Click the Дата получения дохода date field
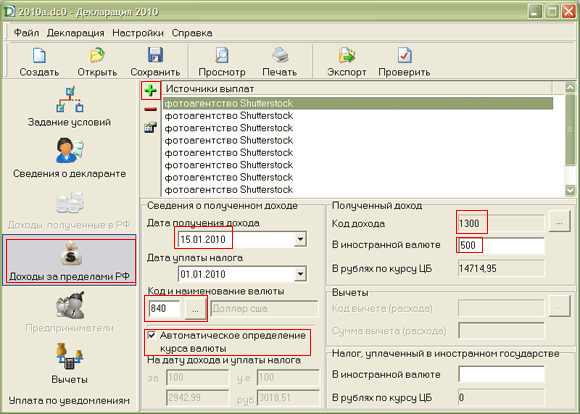 236,239
